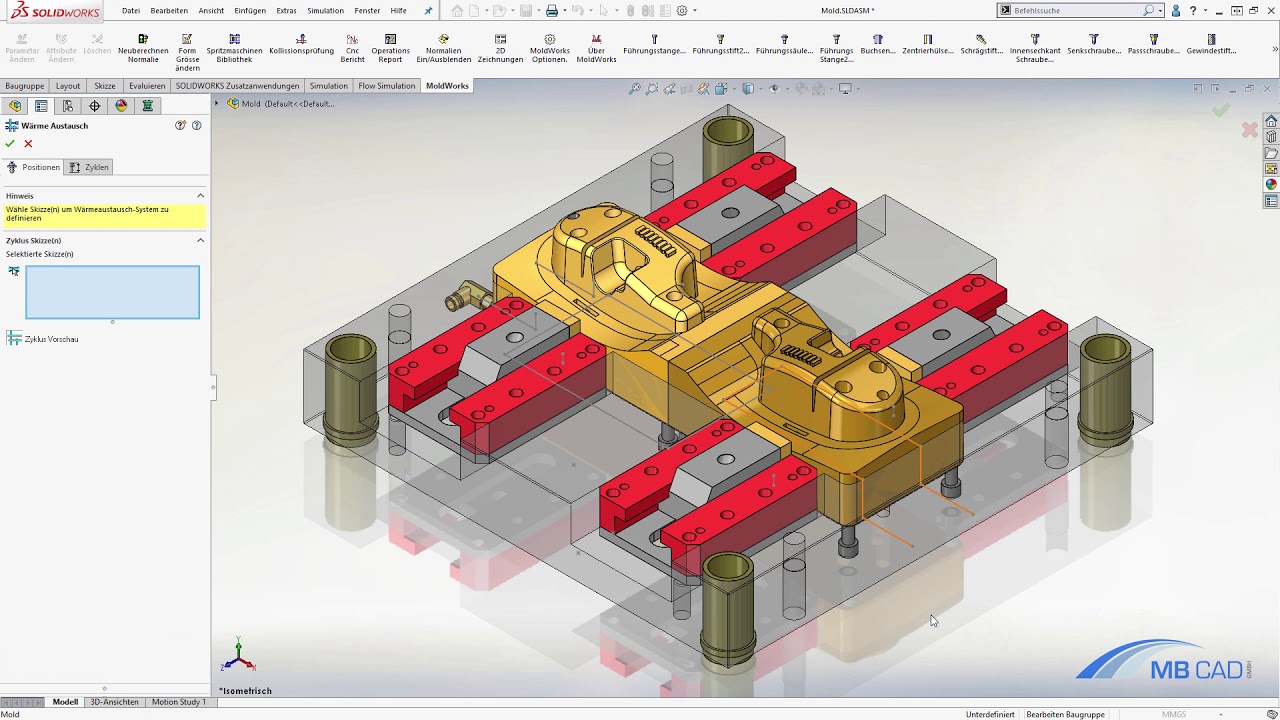Switch to the Baugruppe ribbon tab
Screen dimensions: 1280x720
click(x=24, y=86)
